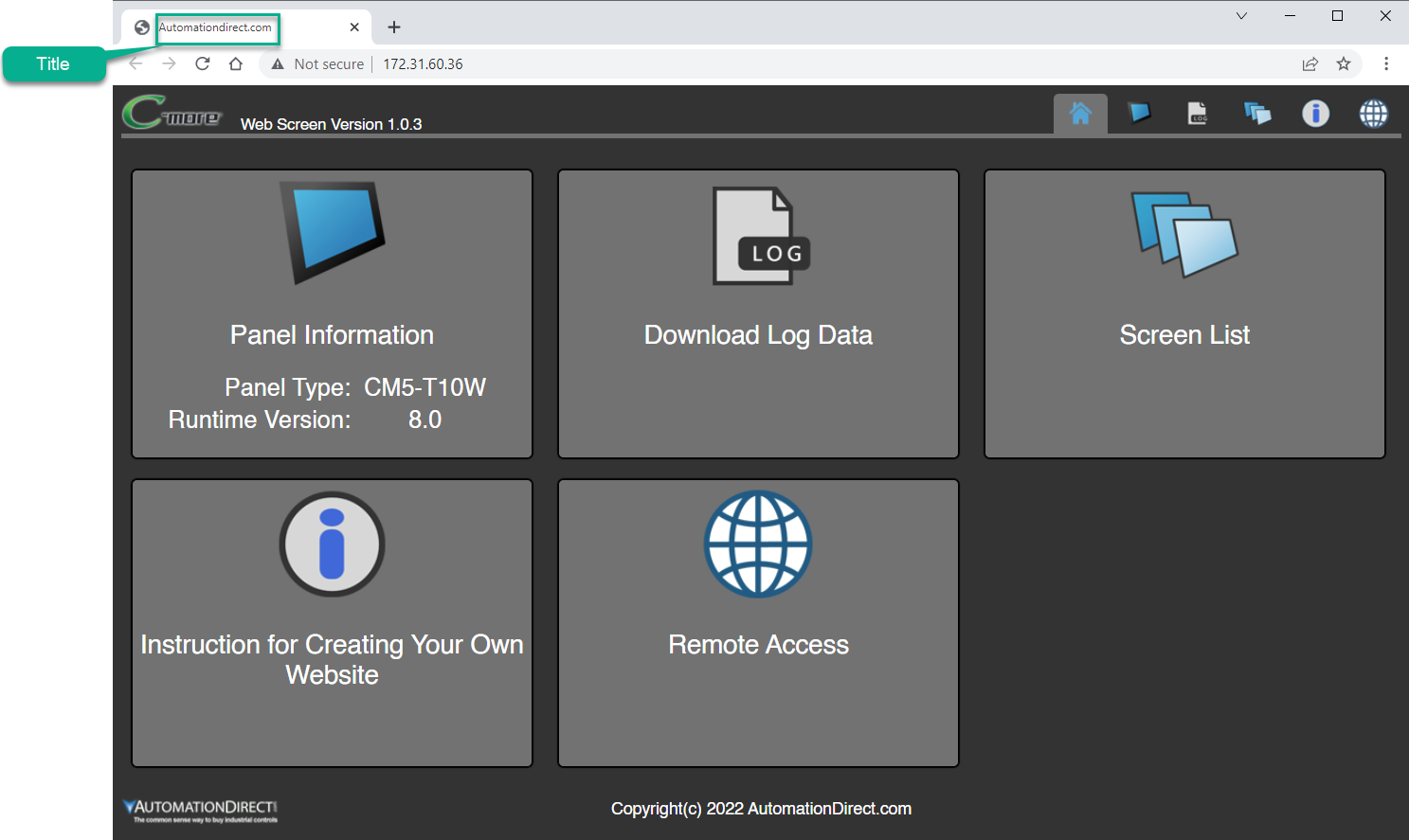Click the Not secure warning indicator

(317, 63)
